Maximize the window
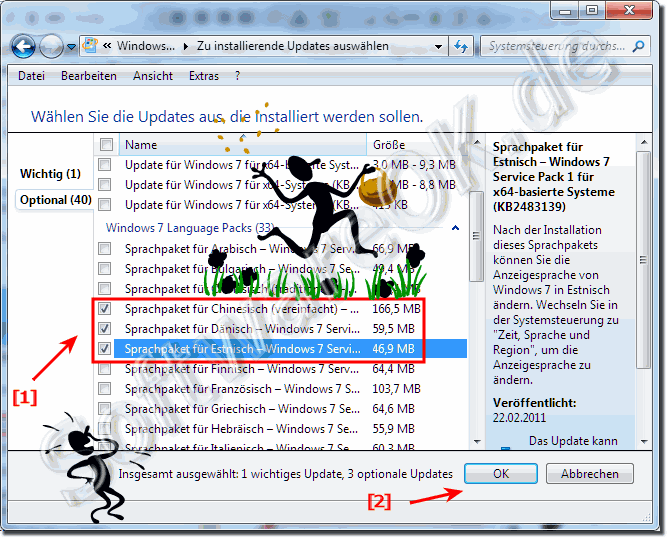The image size is (667, 538). [592, 11]
